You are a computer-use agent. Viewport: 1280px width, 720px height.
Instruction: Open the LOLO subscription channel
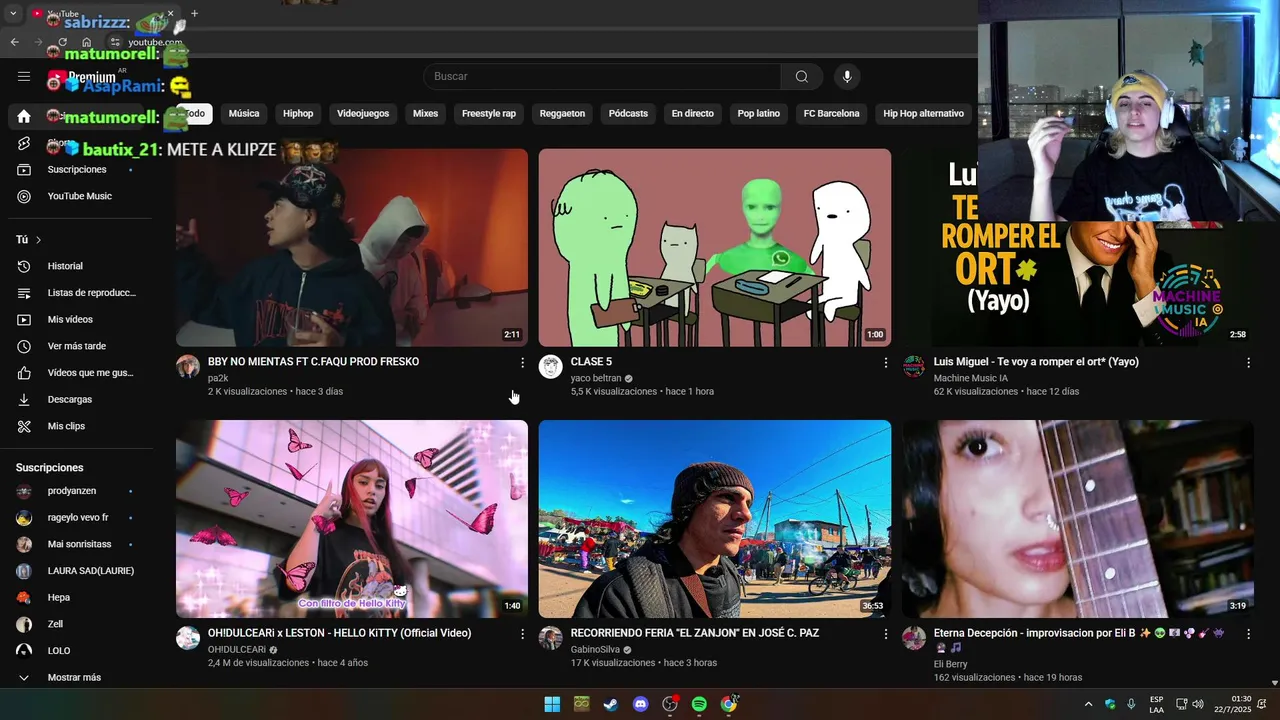tap(77, 651)
